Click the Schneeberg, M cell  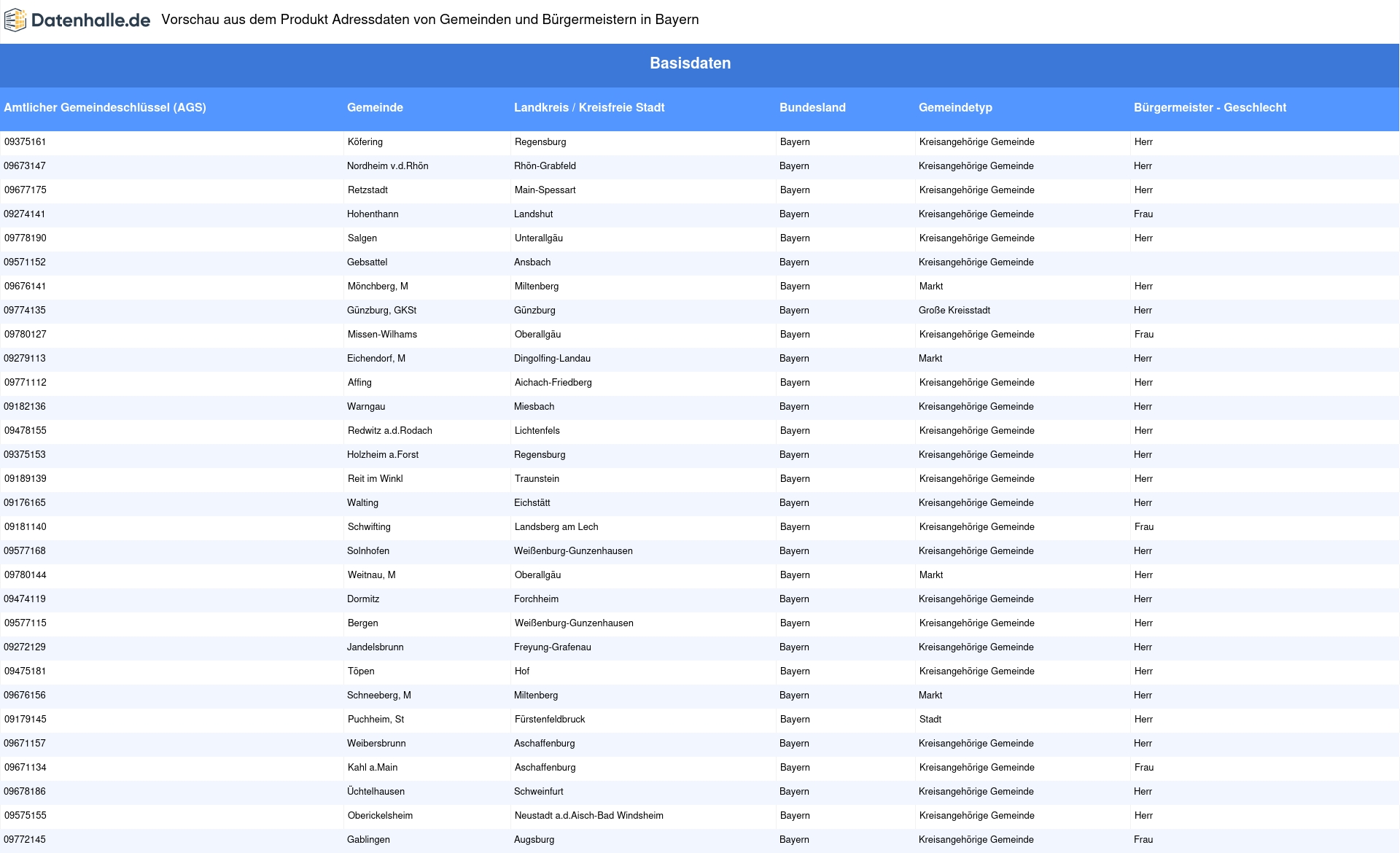(x=378, y=696)
